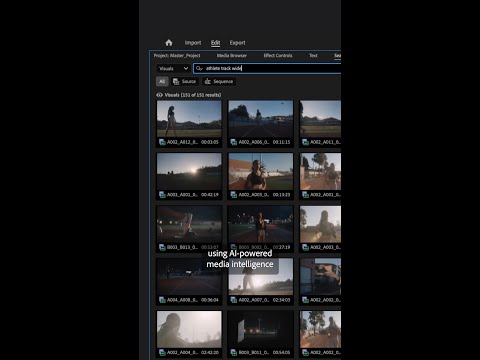The height and width of the screenshot is (360, 480).
Task: Go to the Home screen icon
Action: pos(169,43)
